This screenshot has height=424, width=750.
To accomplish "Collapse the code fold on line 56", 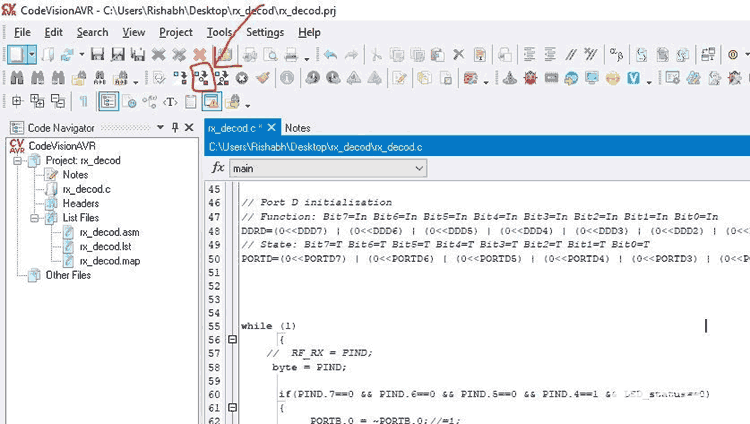I will point(232,339).
